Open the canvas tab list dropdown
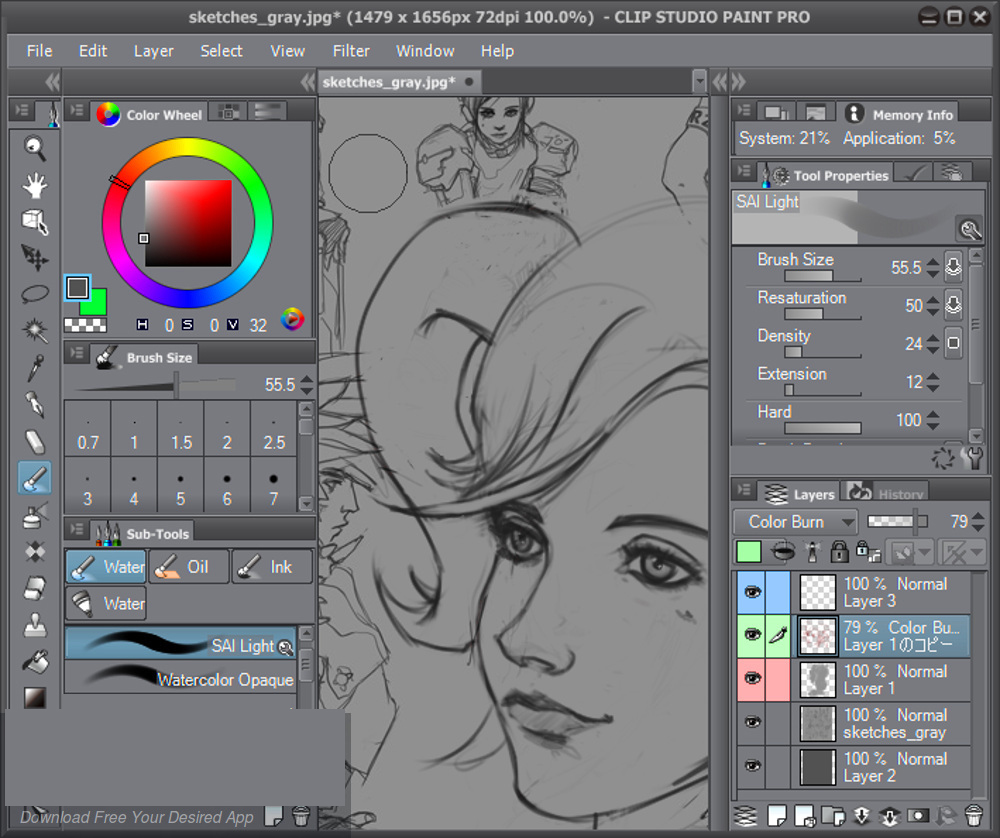This screenshot has height=838, width=1000. 700,82
